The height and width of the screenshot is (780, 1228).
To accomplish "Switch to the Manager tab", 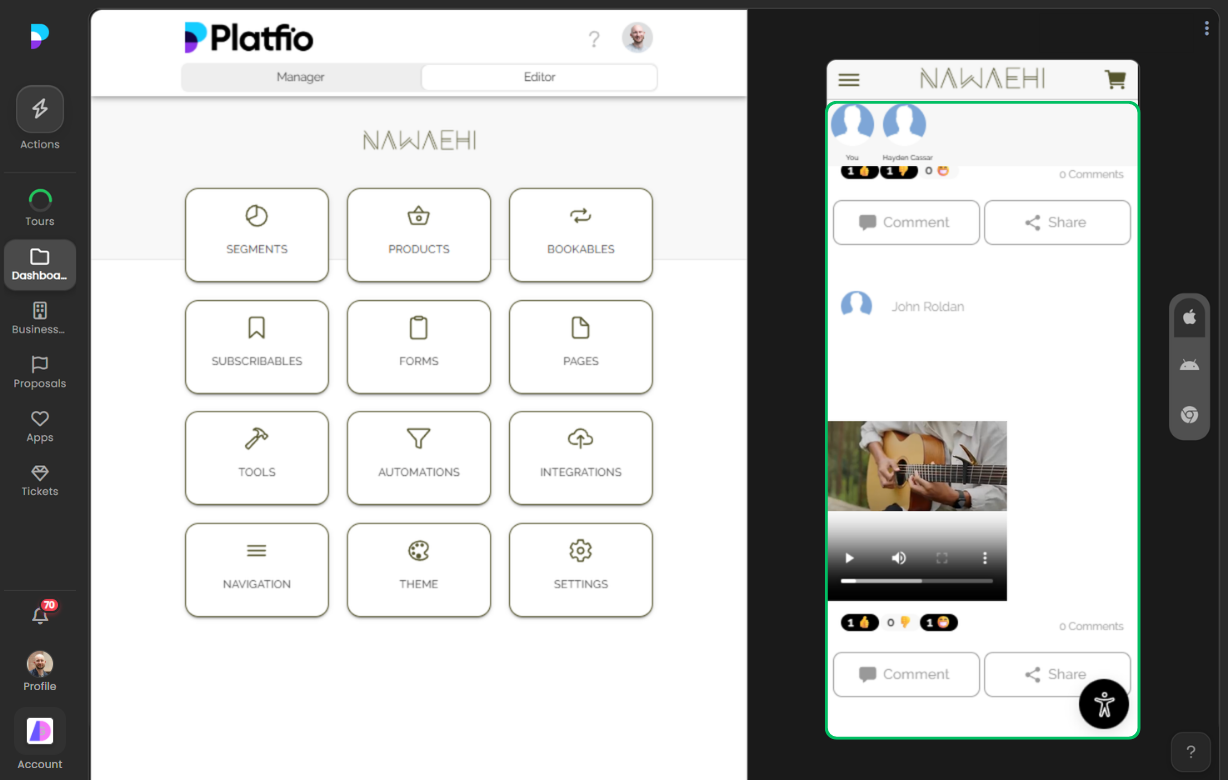I will tap(300, 76).
